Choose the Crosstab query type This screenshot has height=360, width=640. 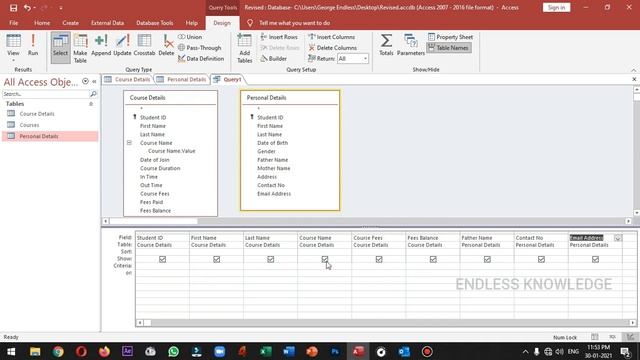(144, 46)
